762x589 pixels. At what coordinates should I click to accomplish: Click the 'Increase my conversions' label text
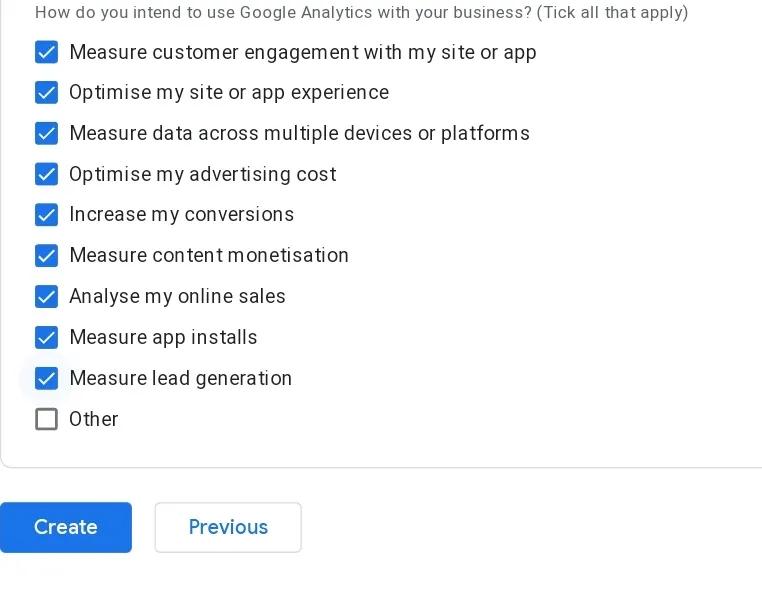click(181, 215)
